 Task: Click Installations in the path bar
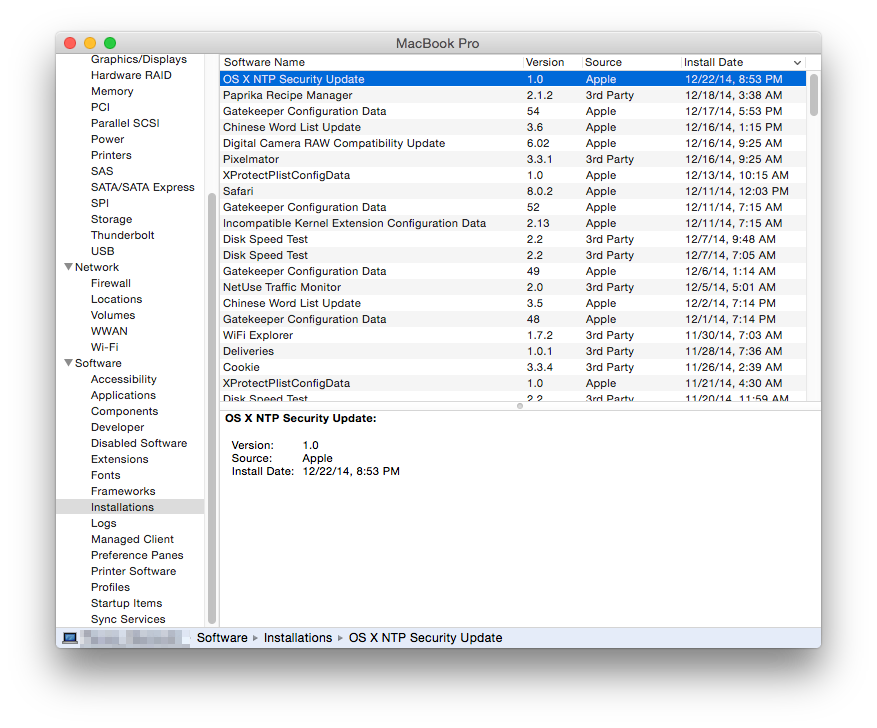click(298, 638)
